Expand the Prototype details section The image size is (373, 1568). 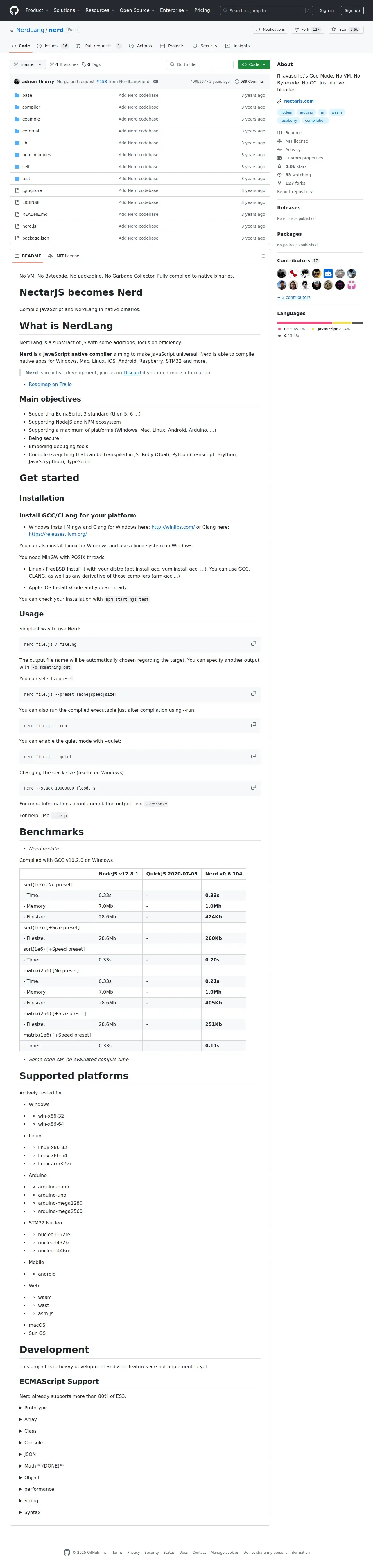[33, 1407]
